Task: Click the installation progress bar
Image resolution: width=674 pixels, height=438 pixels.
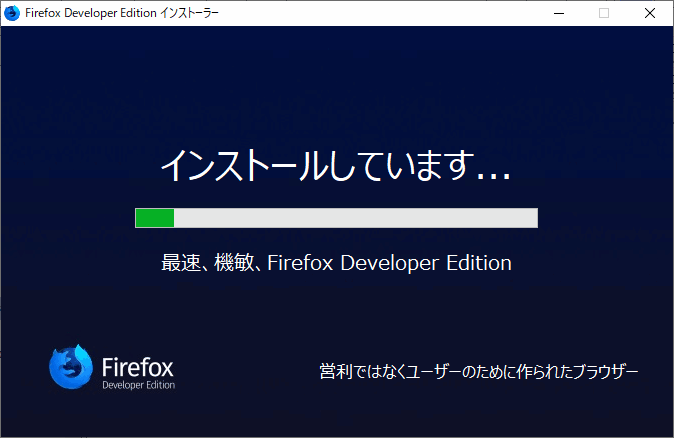Action: (x=336, y=218)
